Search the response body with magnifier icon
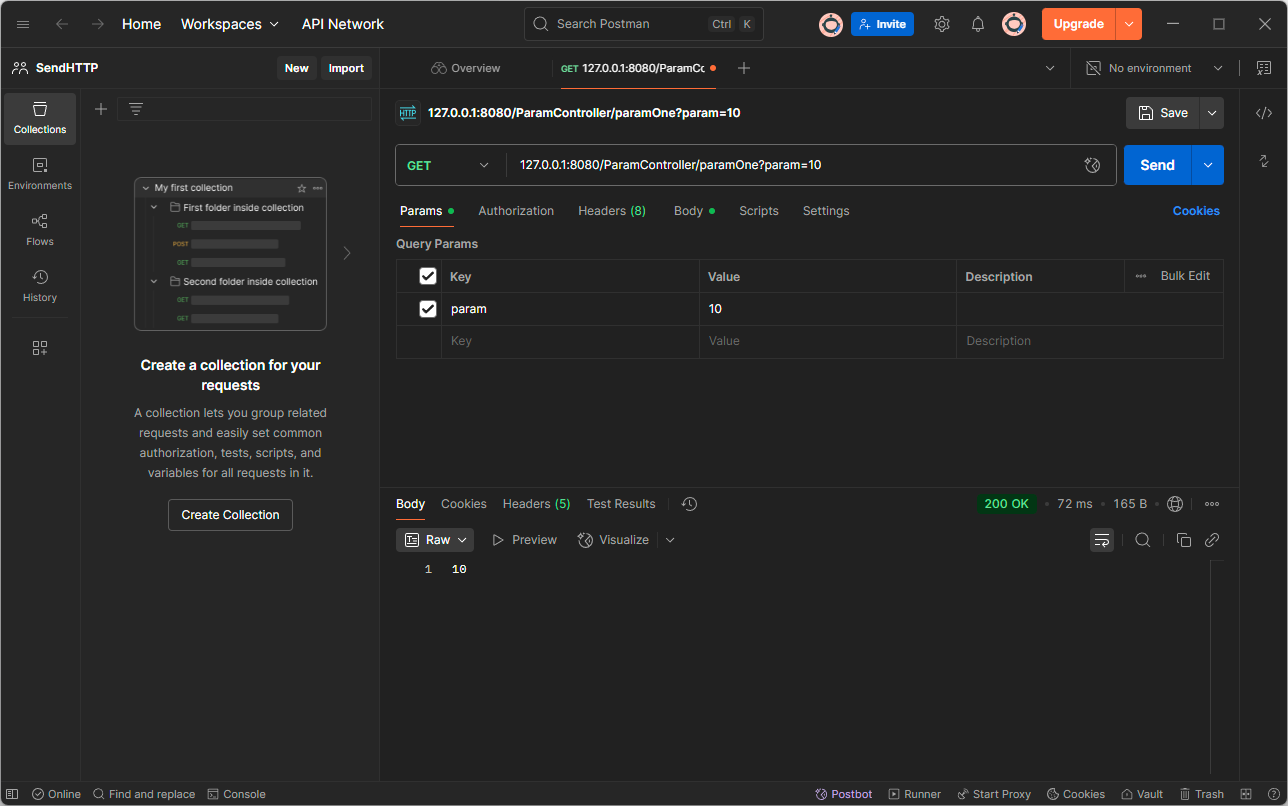Screen dimensions: 1288x806 (1143, 540)
